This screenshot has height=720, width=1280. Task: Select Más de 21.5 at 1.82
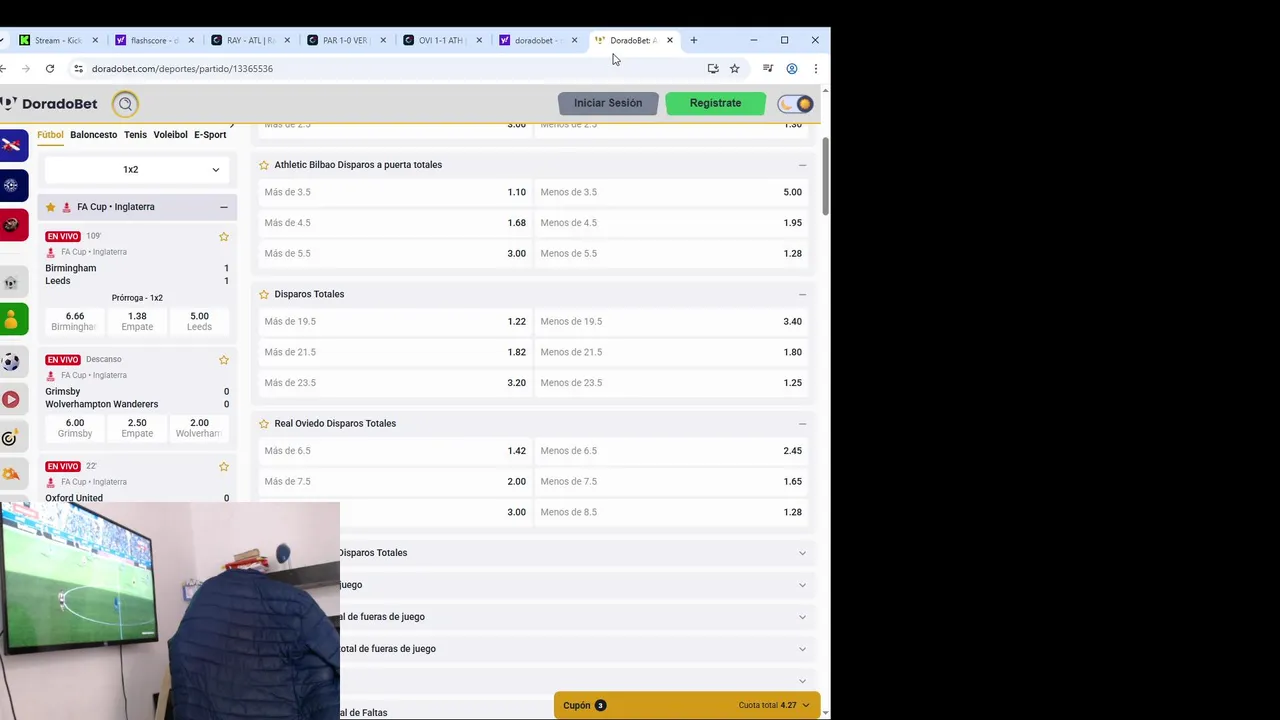(x=395, y=352)
